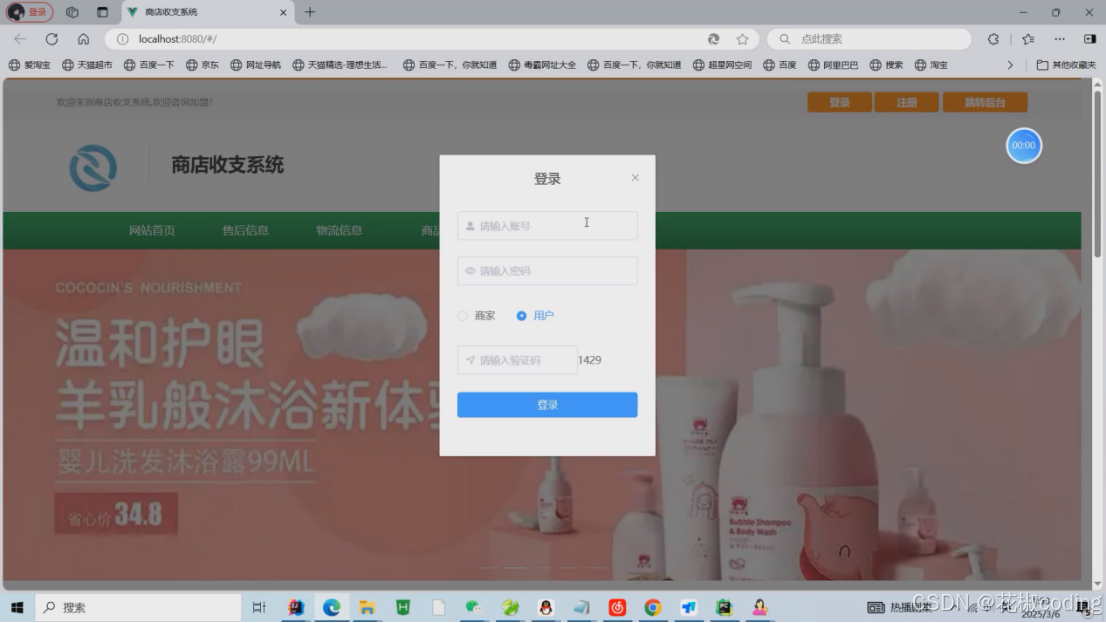
Task: Click the 商店收支系统 site logo
Action: point(93,168)
